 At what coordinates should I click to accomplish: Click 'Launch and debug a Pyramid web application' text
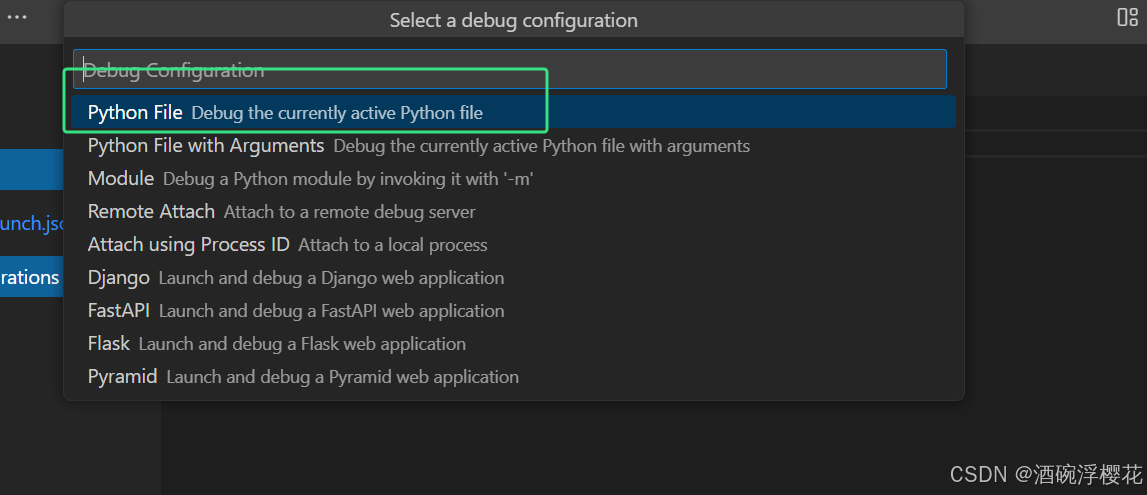pyautogui.click(x=342, y=377)
